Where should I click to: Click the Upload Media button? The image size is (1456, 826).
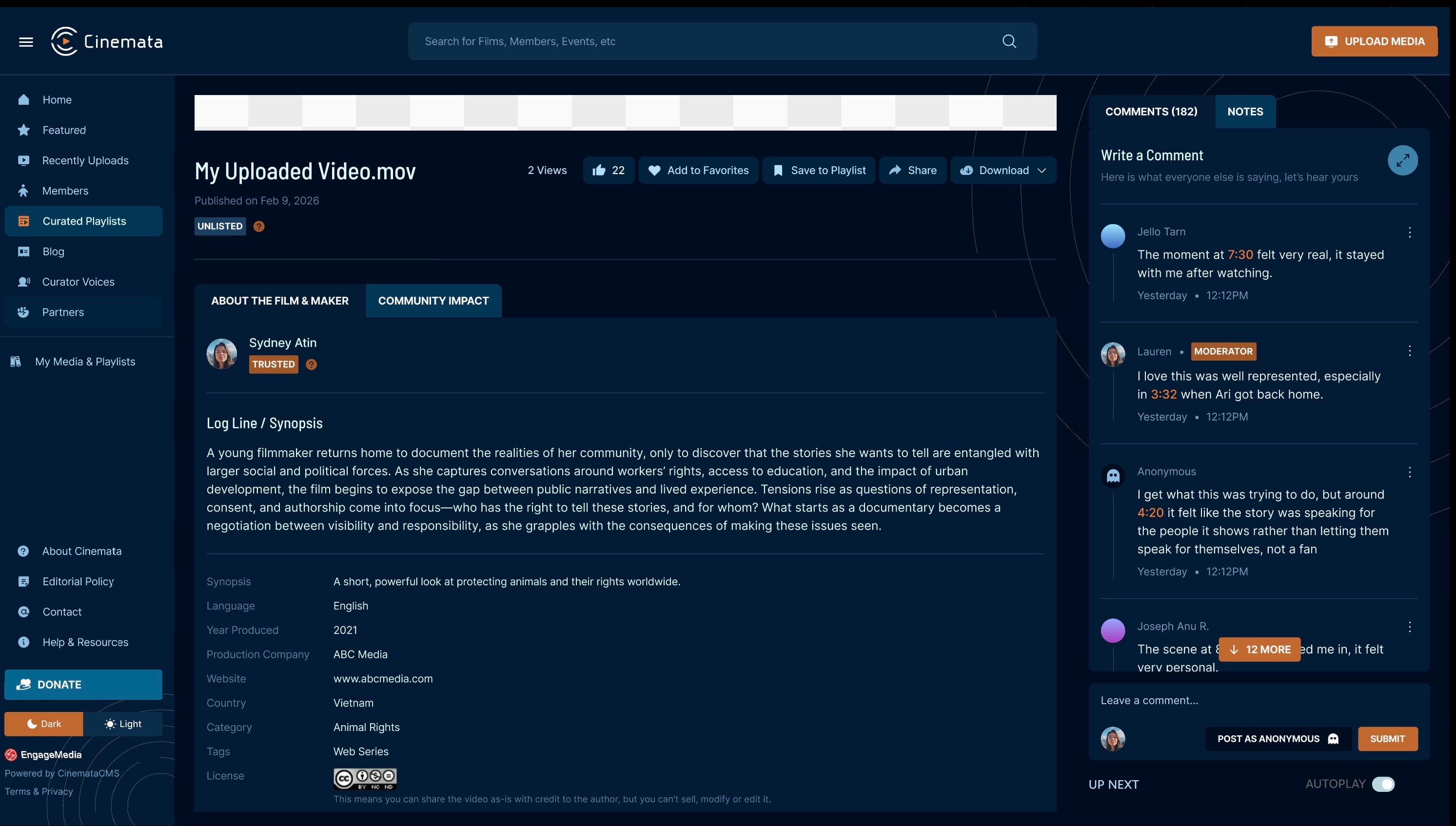coord(1374,41)
